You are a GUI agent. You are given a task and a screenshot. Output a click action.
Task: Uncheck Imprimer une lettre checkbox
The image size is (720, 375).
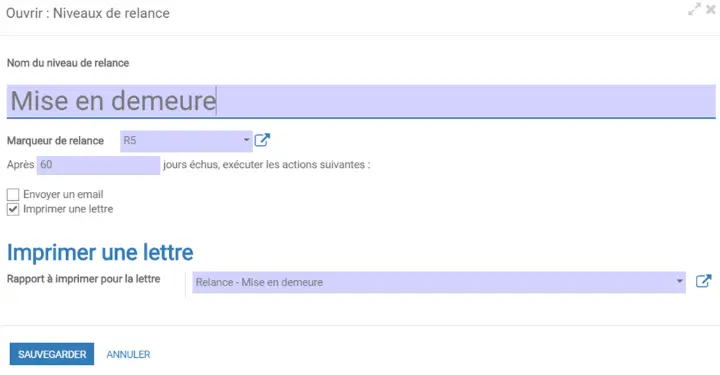13,209
